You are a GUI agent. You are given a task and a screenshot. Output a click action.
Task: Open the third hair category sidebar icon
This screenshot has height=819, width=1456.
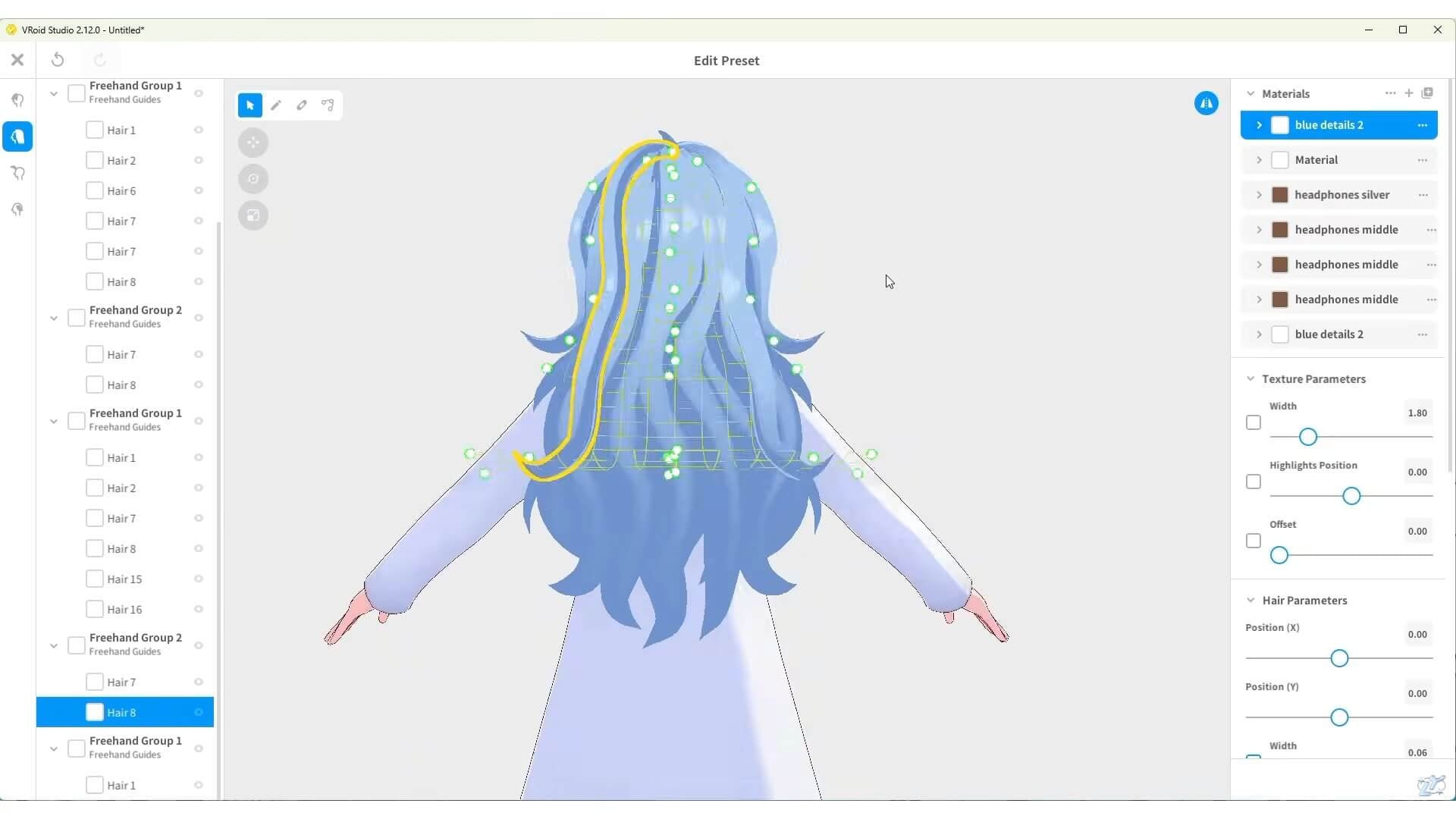click(x=17, y=173)
